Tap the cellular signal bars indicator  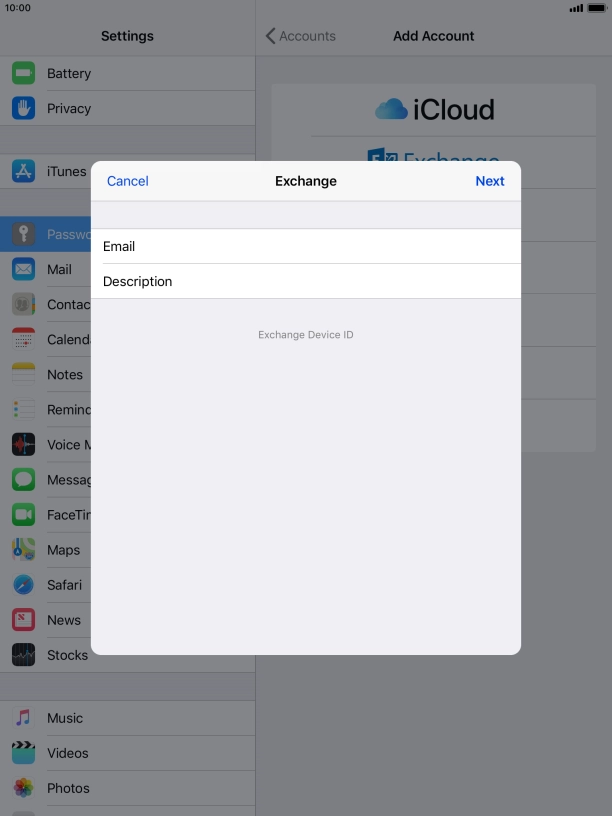click(x=576, y=8)
